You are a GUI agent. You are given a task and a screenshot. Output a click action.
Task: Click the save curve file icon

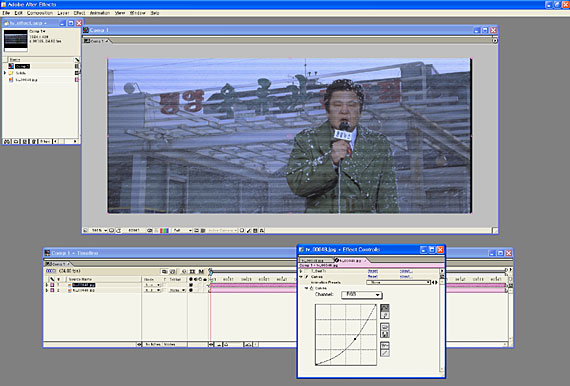pyautogui.click(x=385, y=334)
